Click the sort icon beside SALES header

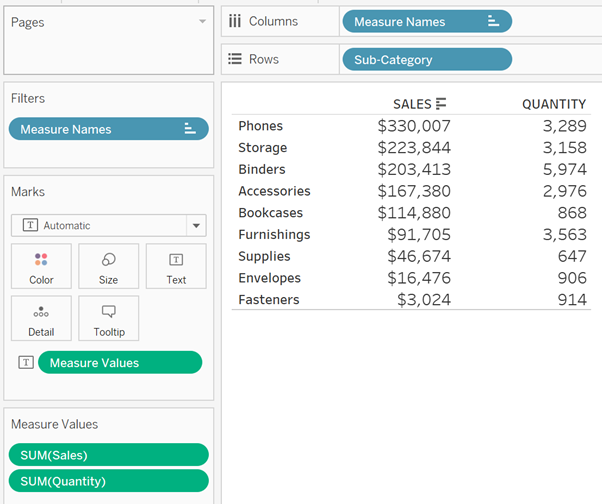point(441,104)
